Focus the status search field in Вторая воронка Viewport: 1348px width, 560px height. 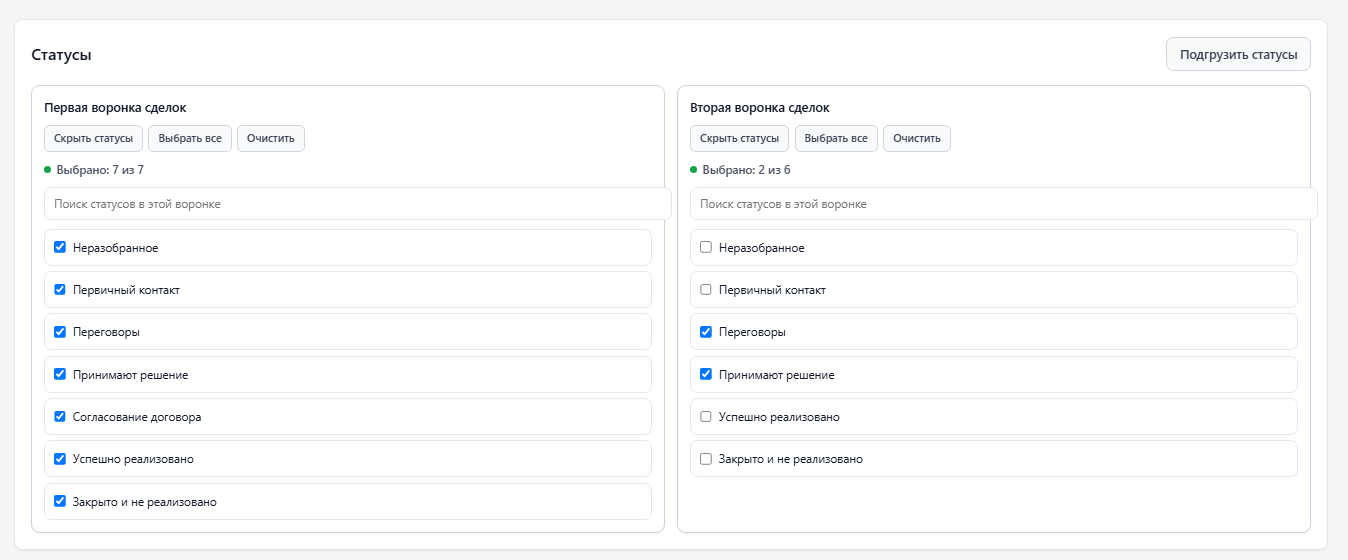(1003, 203)
